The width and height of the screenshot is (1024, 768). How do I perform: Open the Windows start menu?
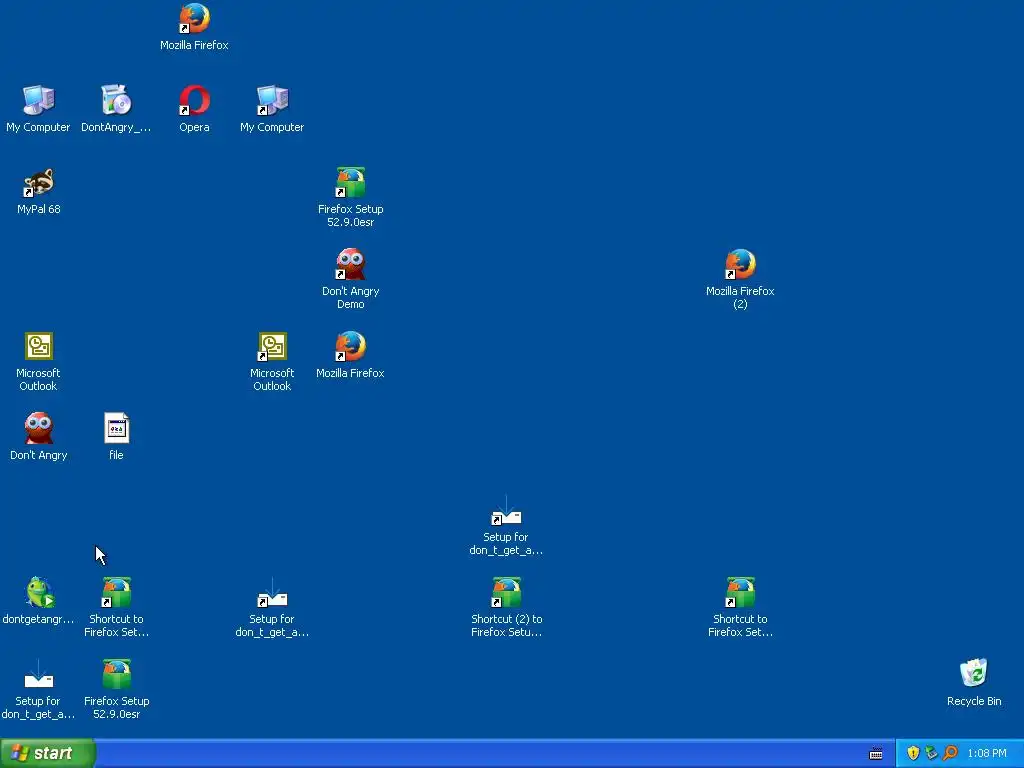[x=47, y=753]
